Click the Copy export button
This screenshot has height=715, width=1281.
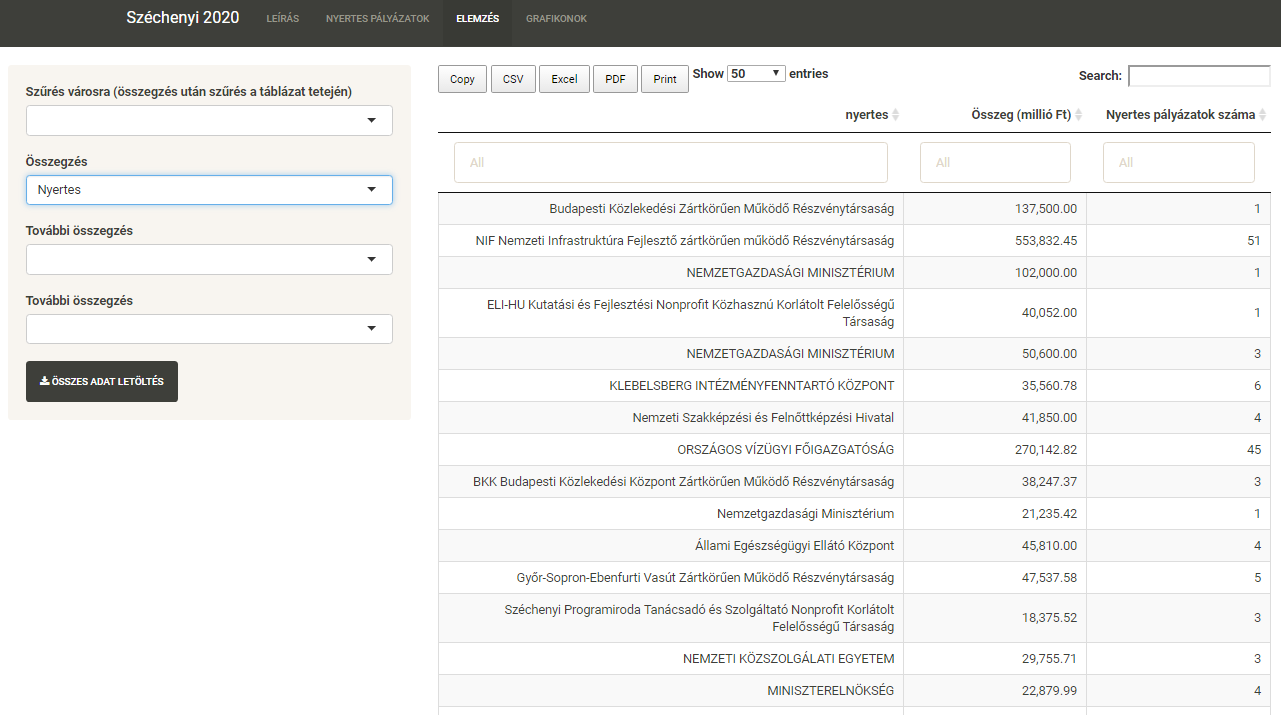point(462,80)
